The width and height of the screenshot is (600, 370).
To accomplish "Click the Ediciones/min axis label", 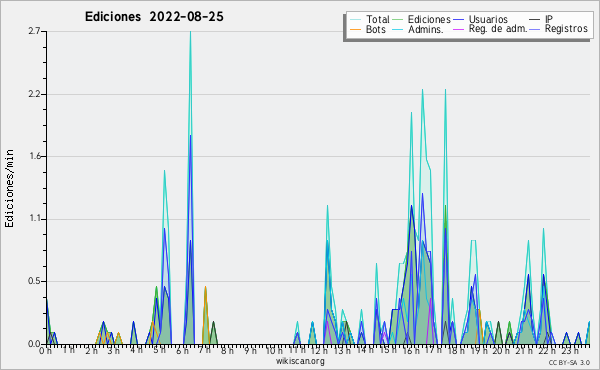I will coord(9,188).
